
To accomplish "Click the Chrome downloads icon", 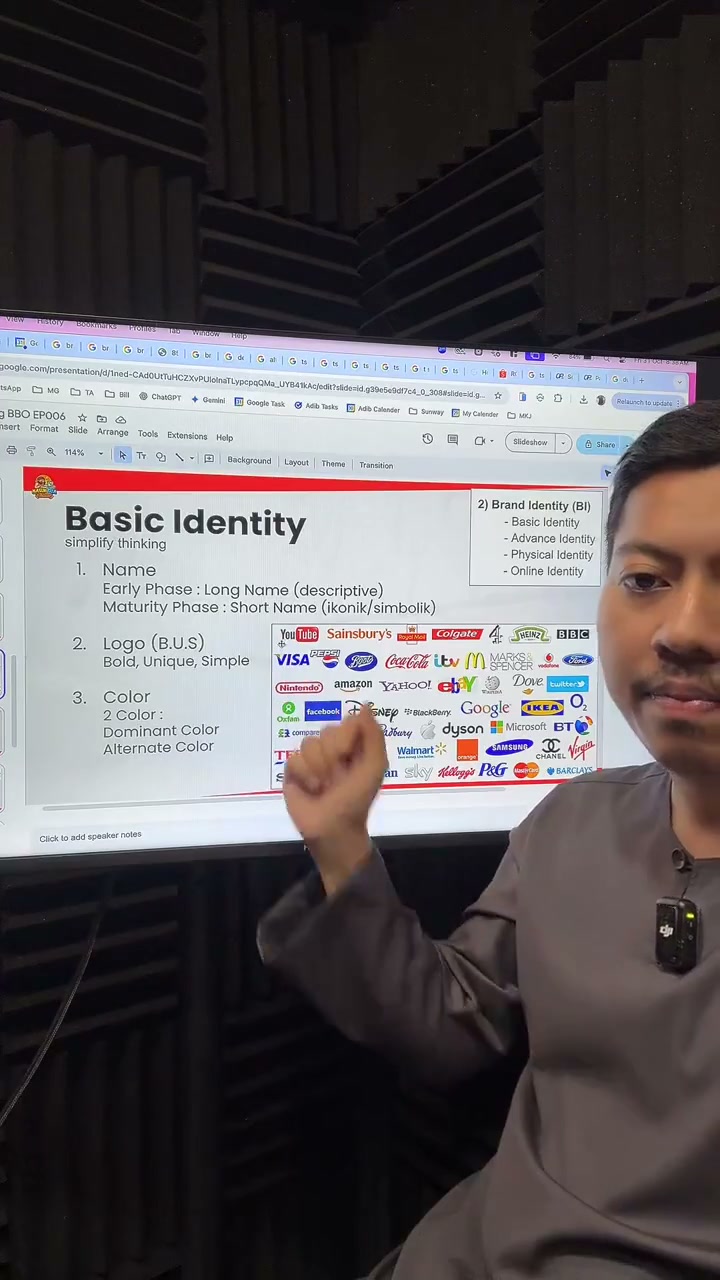I will (583, 399).
